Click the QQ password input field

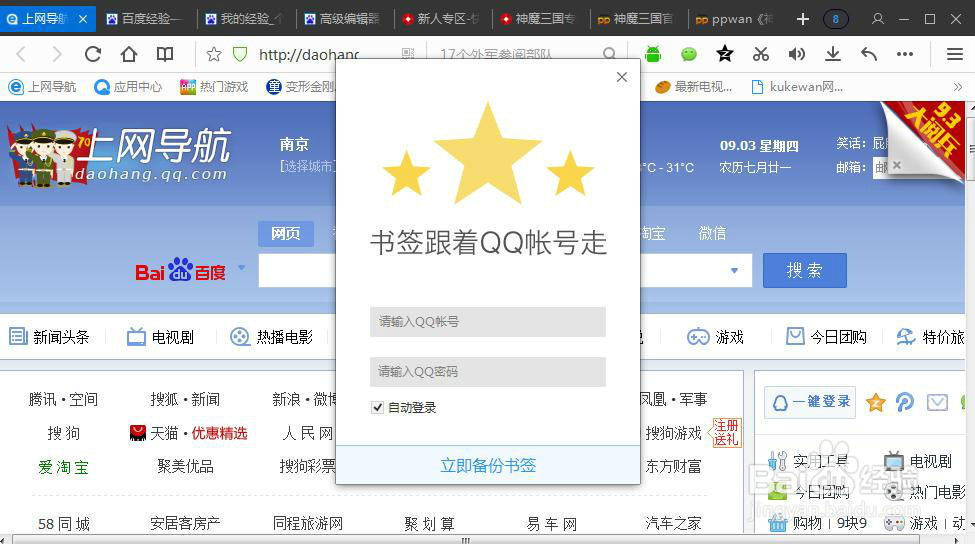[x=488, y=372]
